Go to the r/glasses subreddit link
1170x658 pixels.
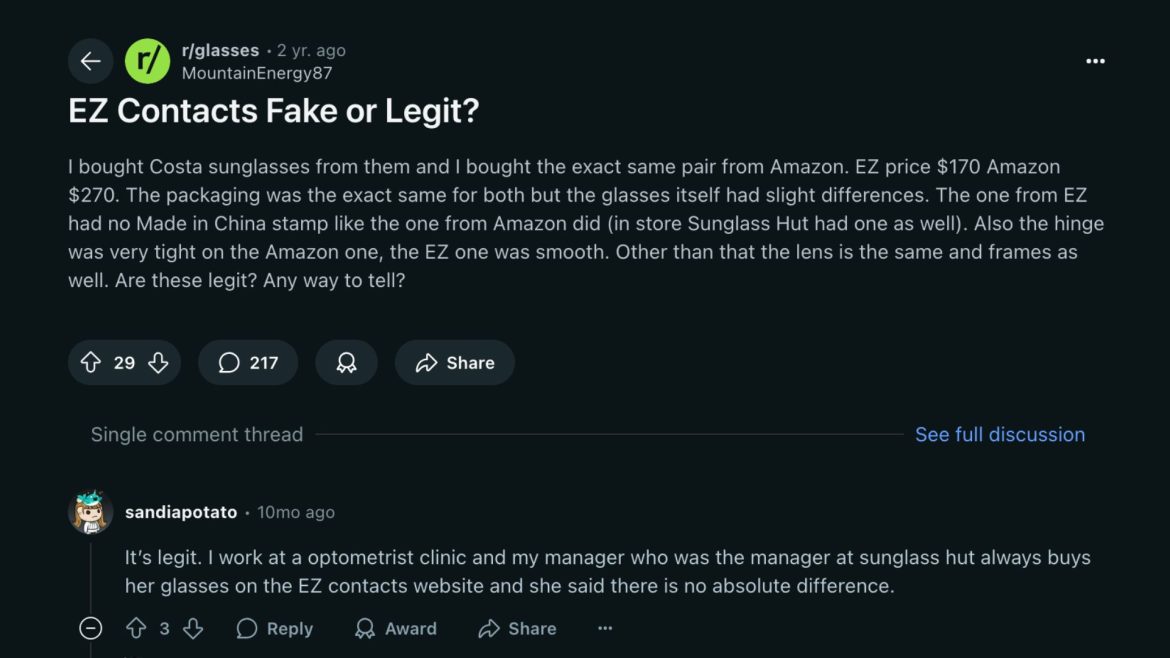pos(220,50)
